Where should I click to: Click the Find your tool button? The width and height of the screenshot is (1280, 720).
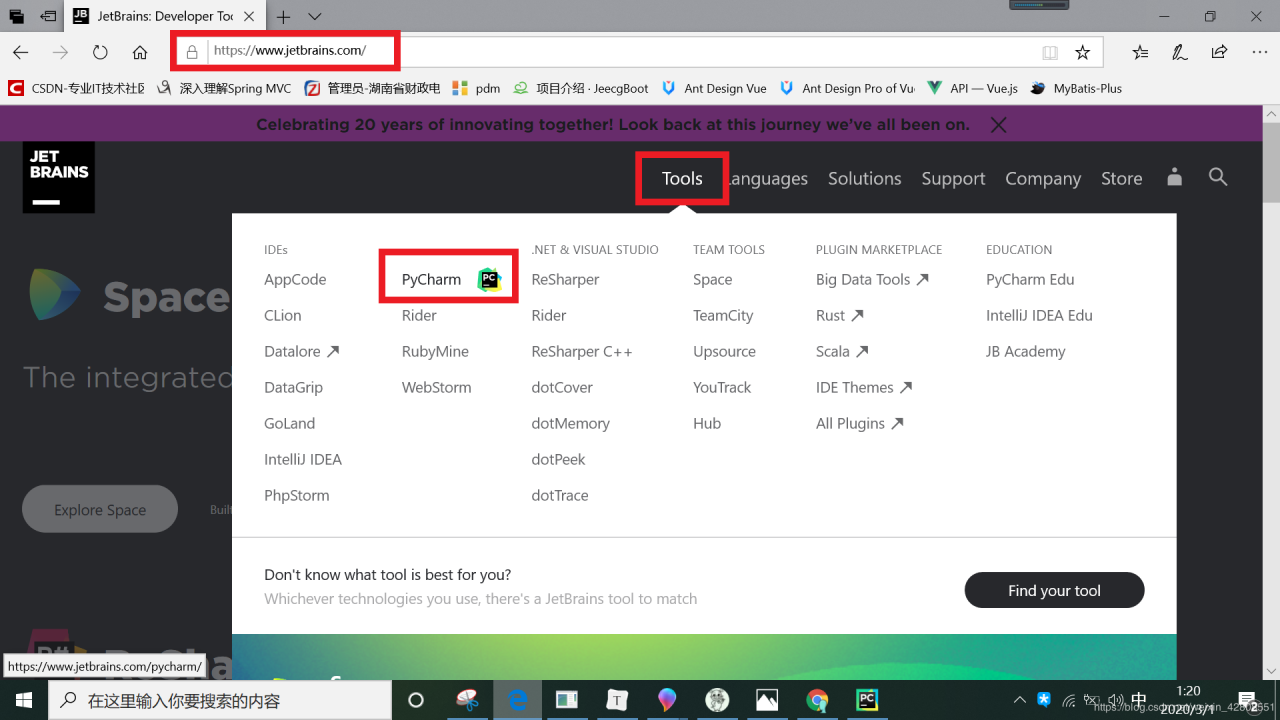coord(1054,590)
